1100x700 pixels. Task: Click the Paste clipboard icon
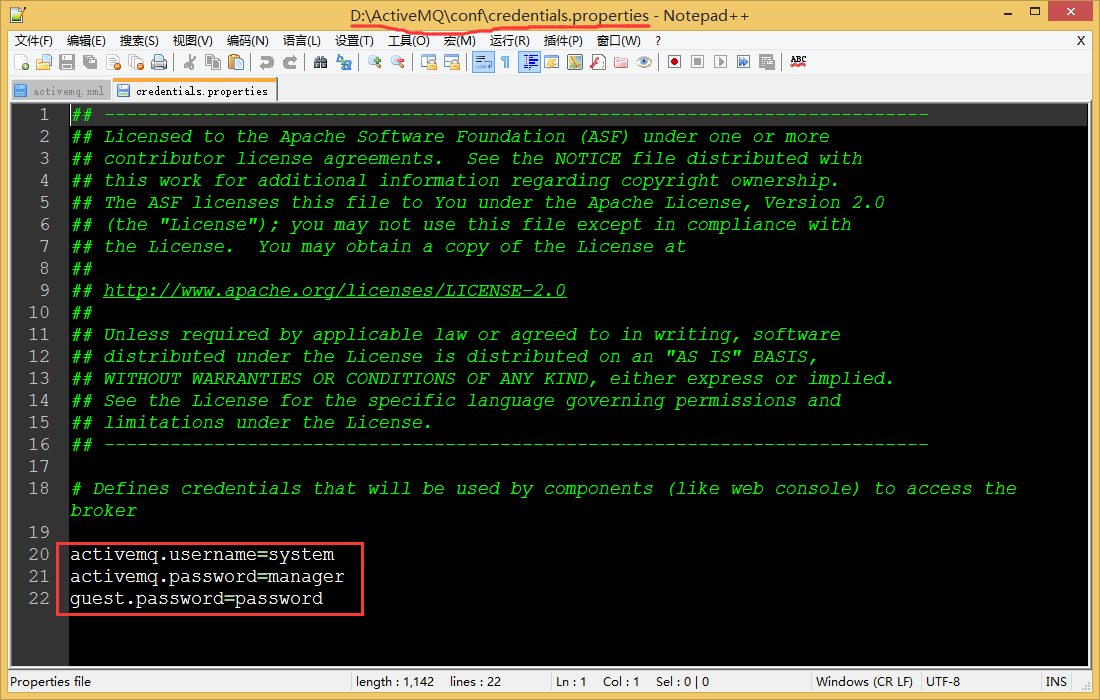[x=236, y=62]
